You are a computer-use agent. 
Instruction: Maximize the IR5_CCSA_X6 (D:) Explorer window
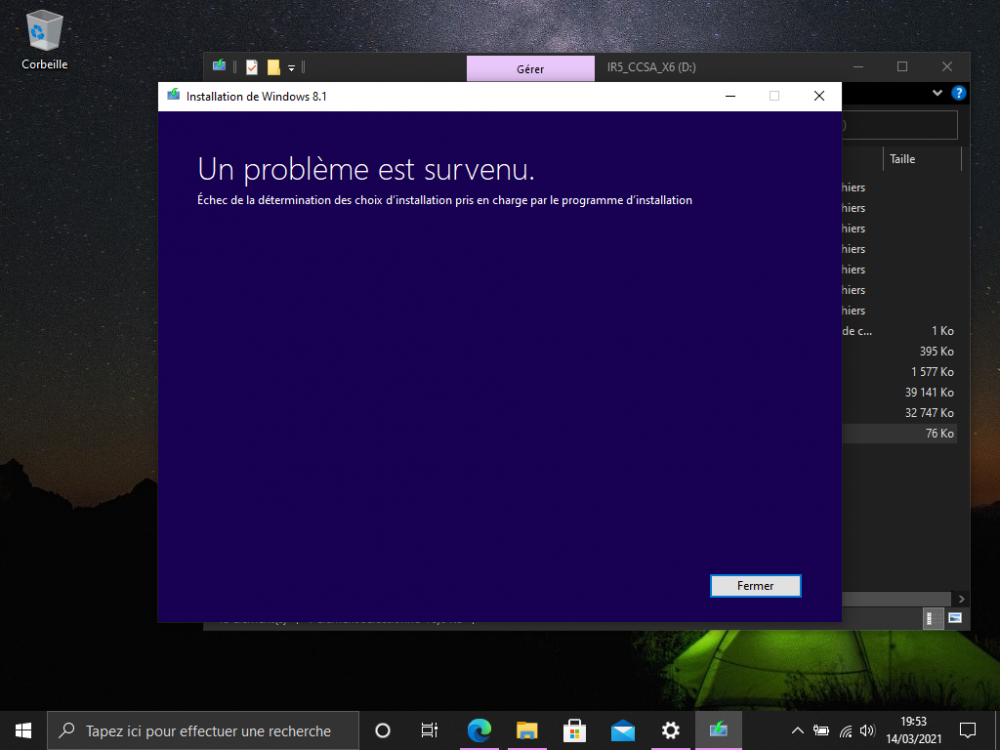click(902, 66)
